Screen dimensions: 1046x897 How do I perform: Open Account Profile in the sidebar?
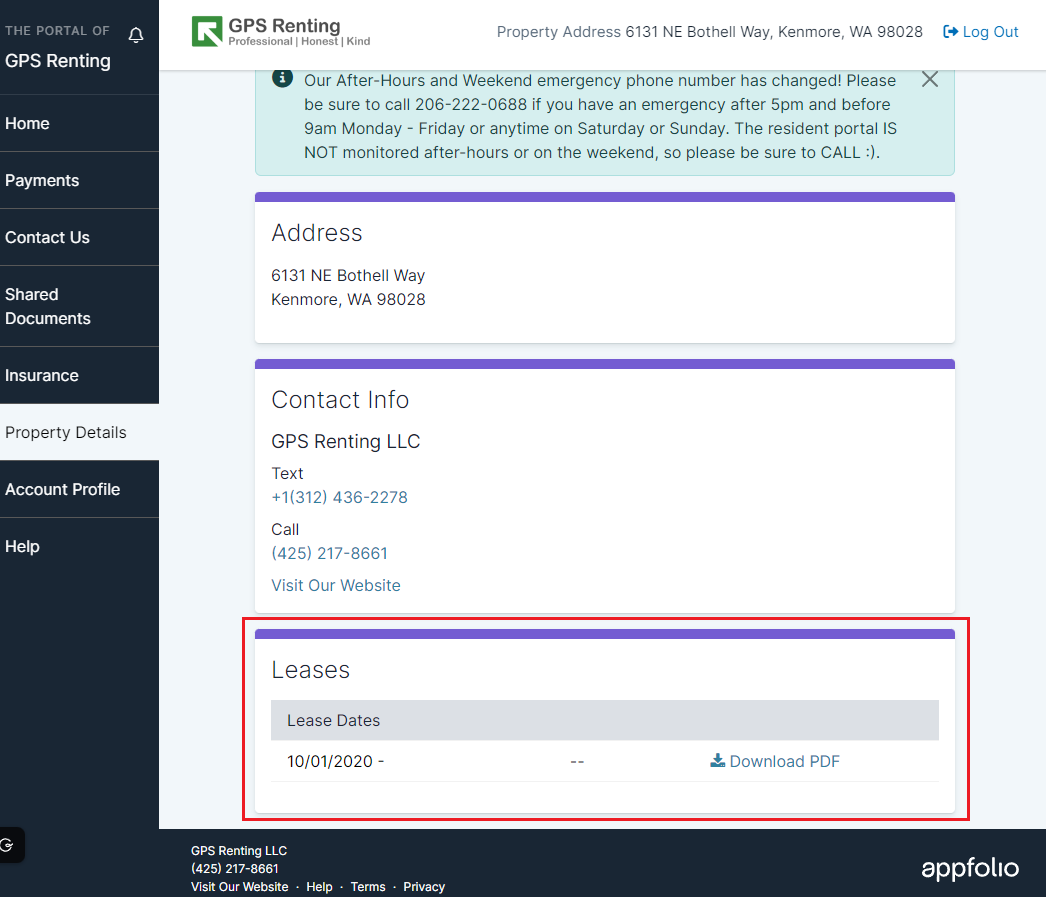point(79,490)
